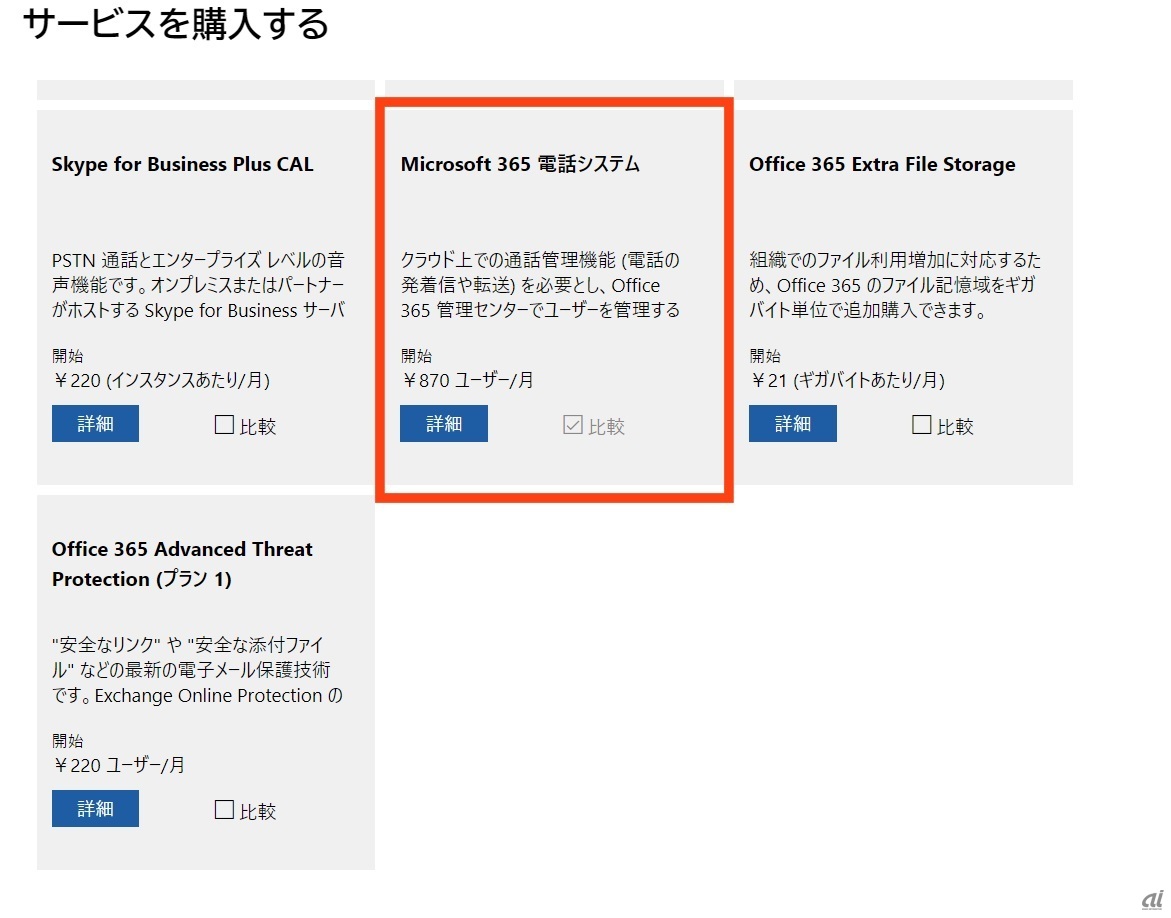This screenshot has width=1171, height=918.
Task: Enable 比較 for Office 365 Extra File Storage
Action: coord(922,425)
